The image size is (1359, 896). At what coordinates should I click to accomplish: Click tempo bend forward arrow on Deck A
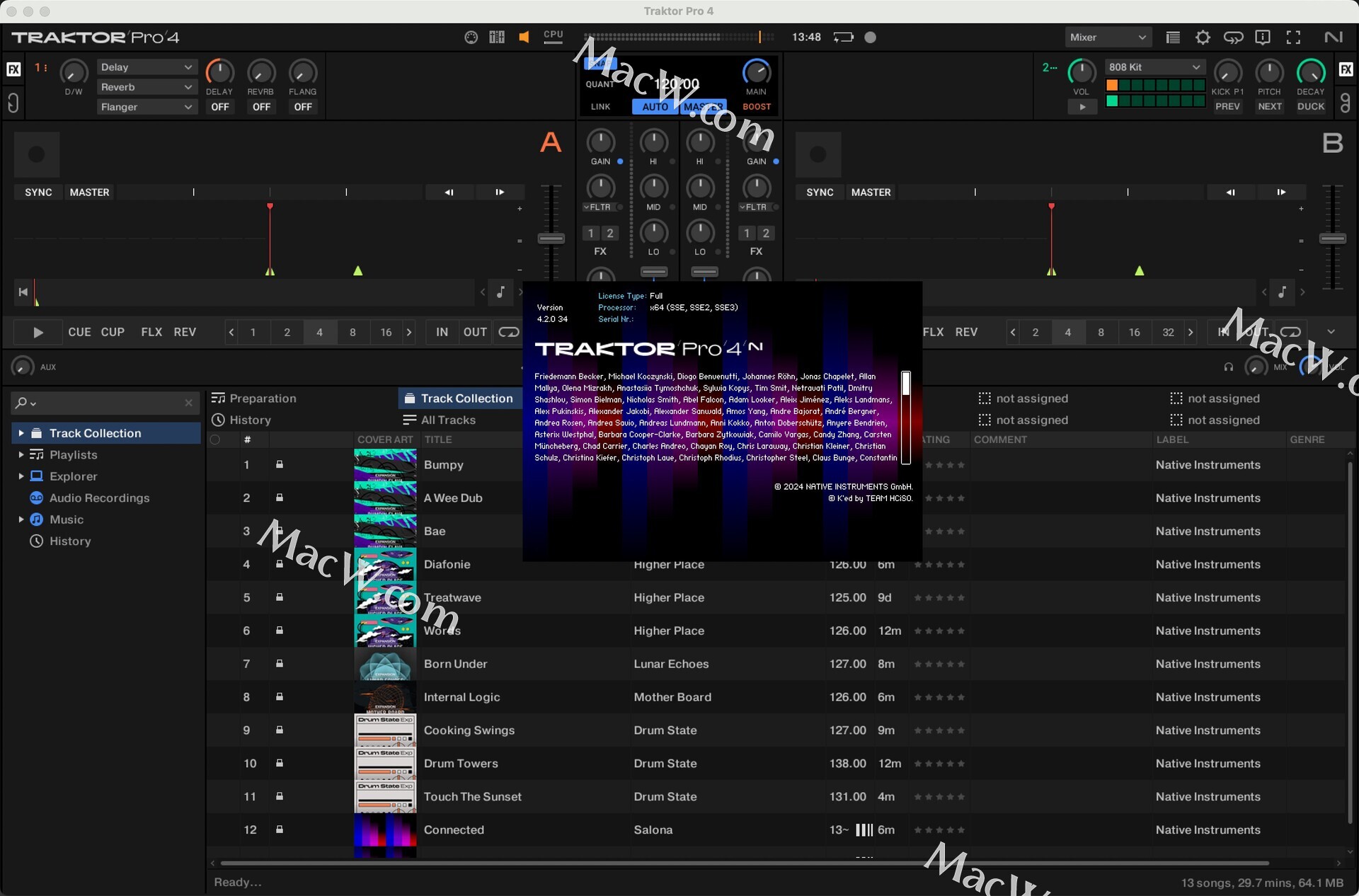(x=500, y=193)
